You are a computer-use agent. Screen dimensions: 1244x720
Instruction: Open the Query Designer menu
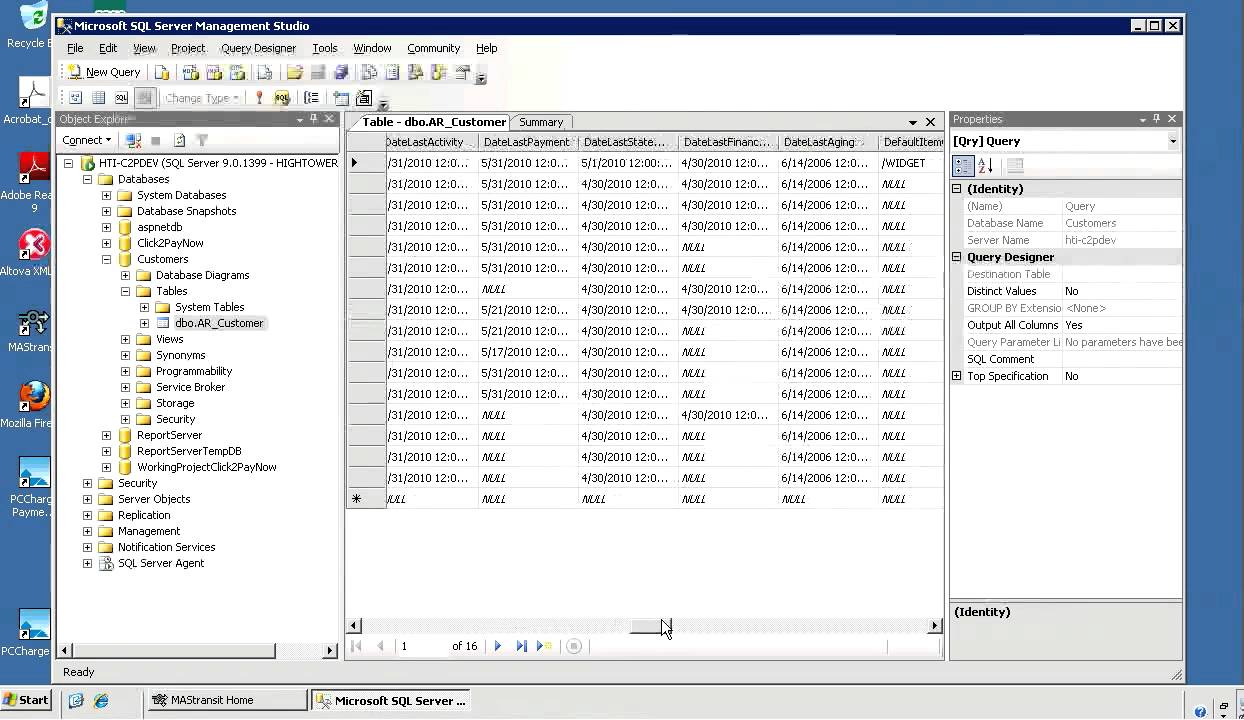258,48
